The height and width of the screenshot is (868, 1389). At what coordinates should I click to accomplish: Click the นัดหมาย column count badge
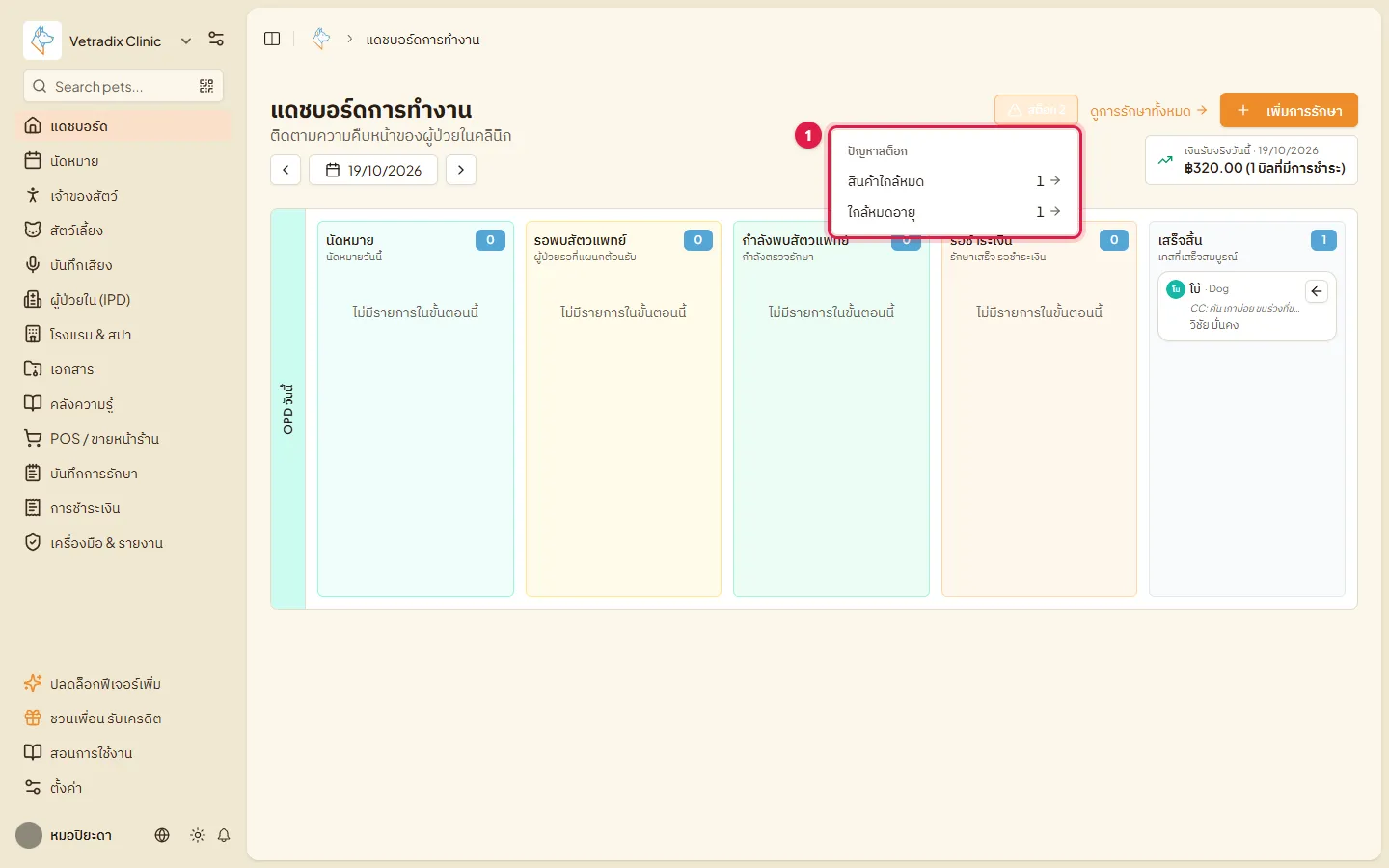point(490,240)
